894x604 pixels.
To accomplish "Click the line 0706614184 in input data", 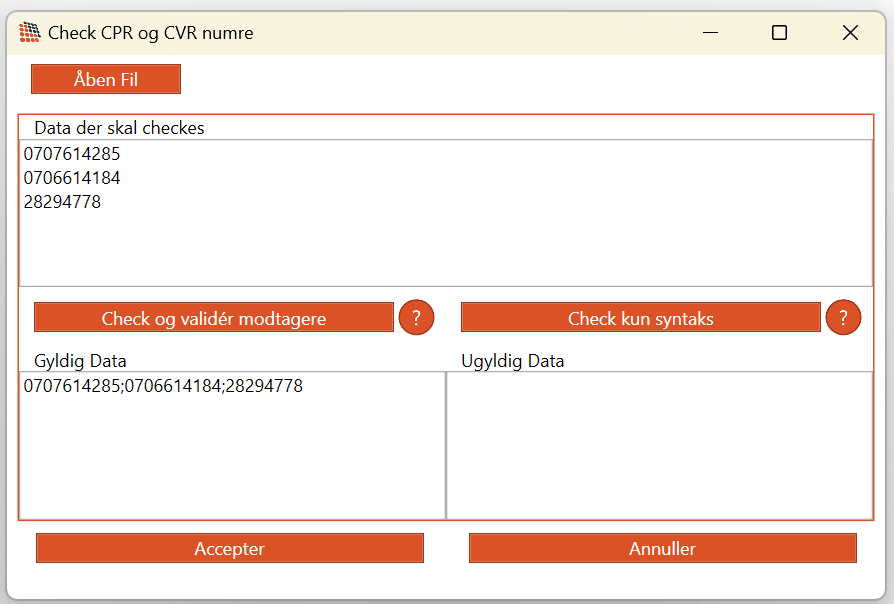I will coord(72,178).
